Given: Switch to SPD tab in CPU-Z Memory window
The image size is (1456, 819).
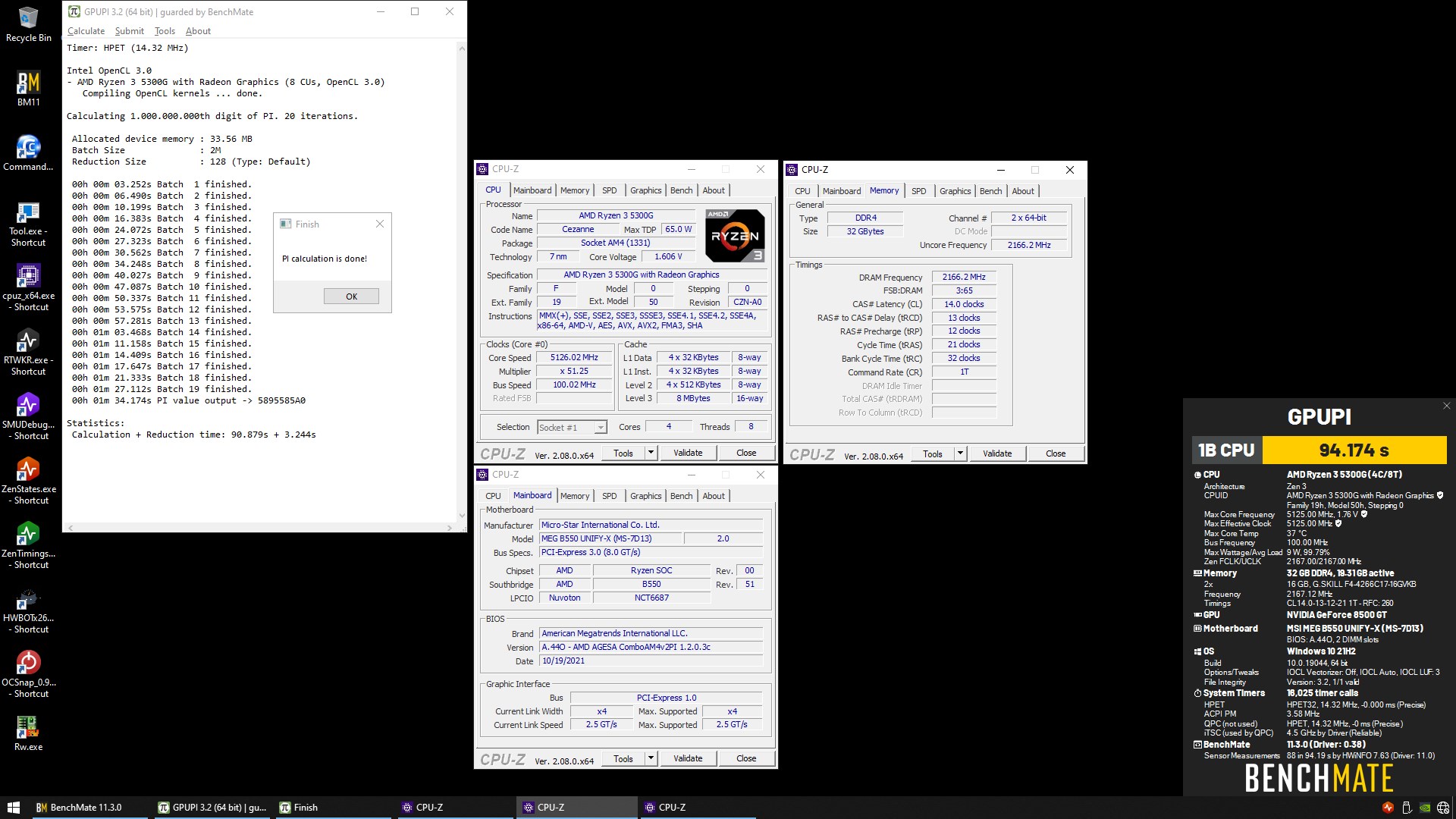Looking at the screenshot, I should [918, 191].
